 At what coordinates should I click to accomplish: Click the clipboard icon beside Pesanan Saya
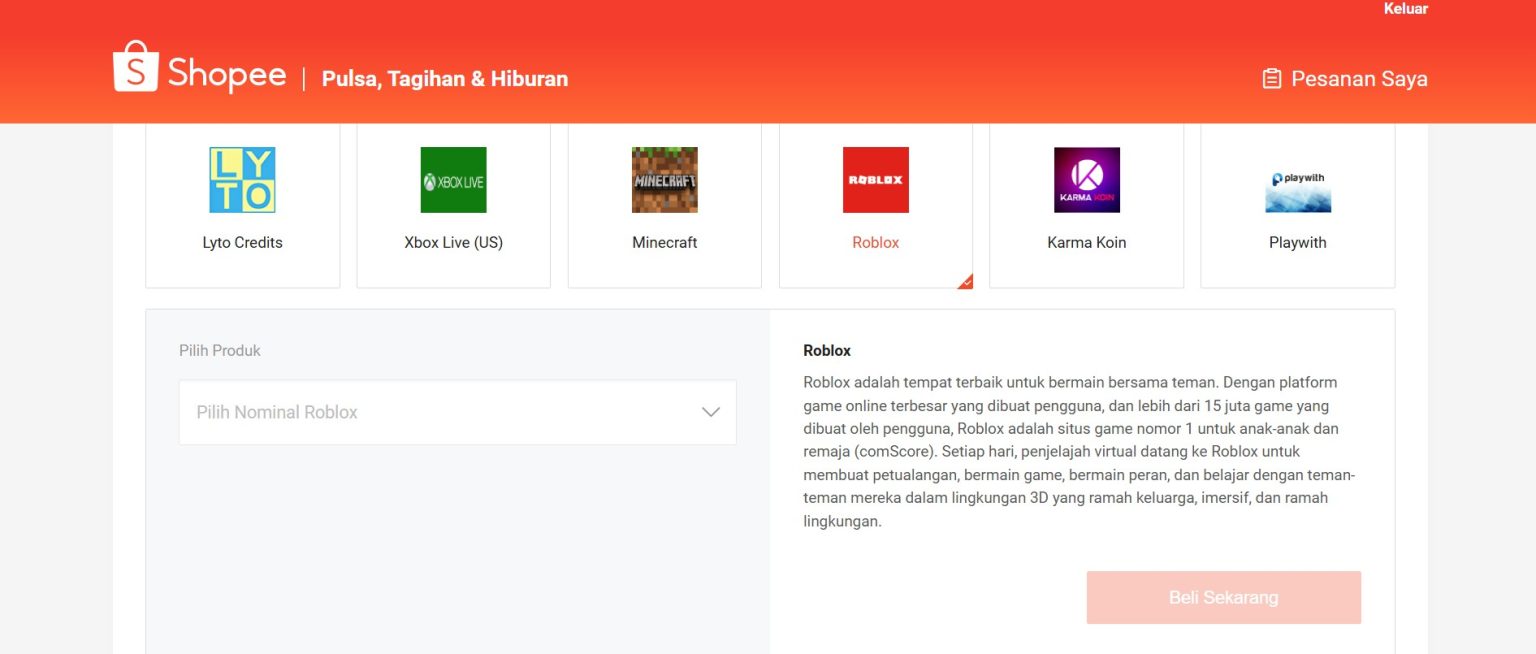[x=1273, y=77]
